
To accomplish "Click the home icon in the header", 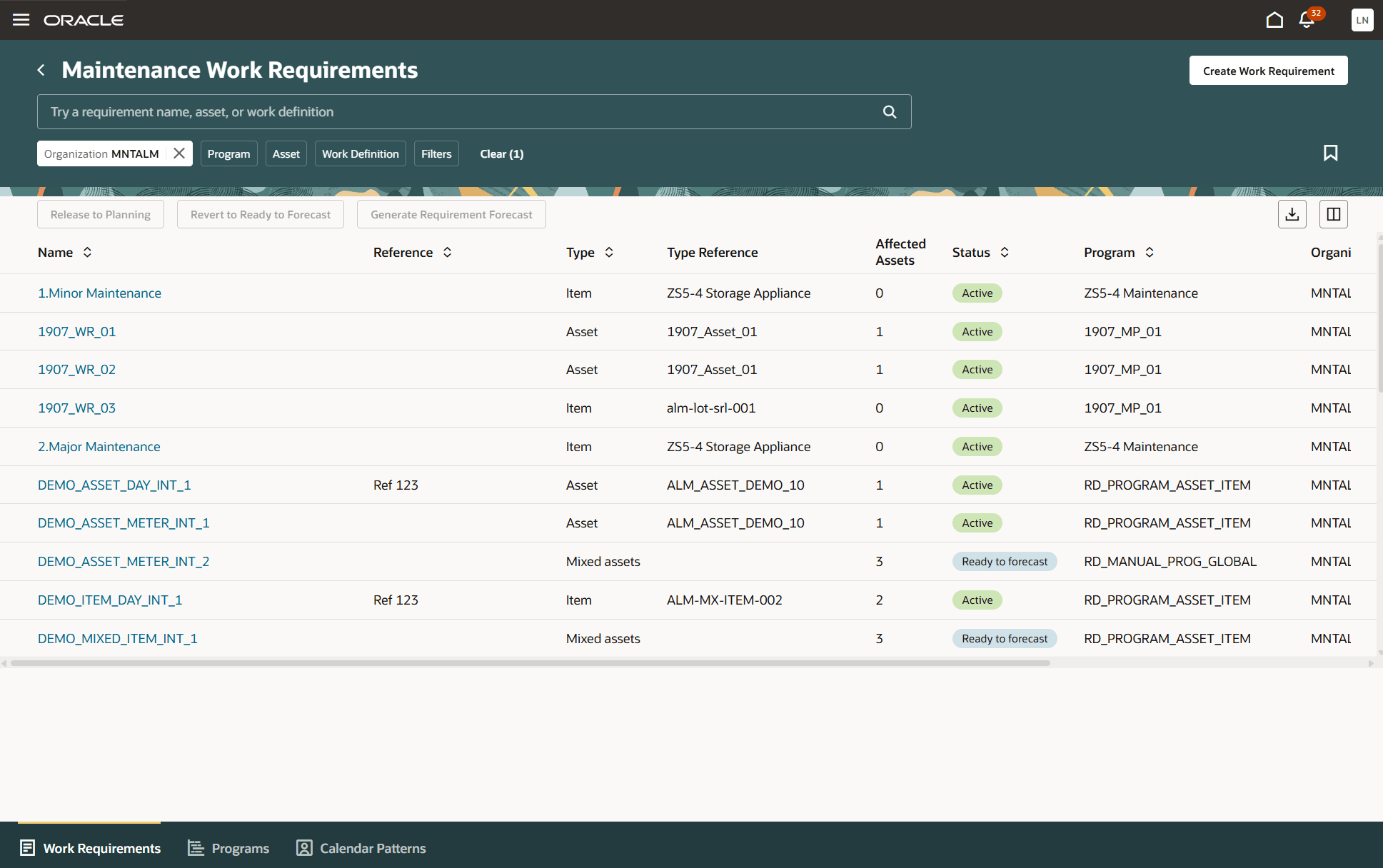I will (x=1274, y=19).
